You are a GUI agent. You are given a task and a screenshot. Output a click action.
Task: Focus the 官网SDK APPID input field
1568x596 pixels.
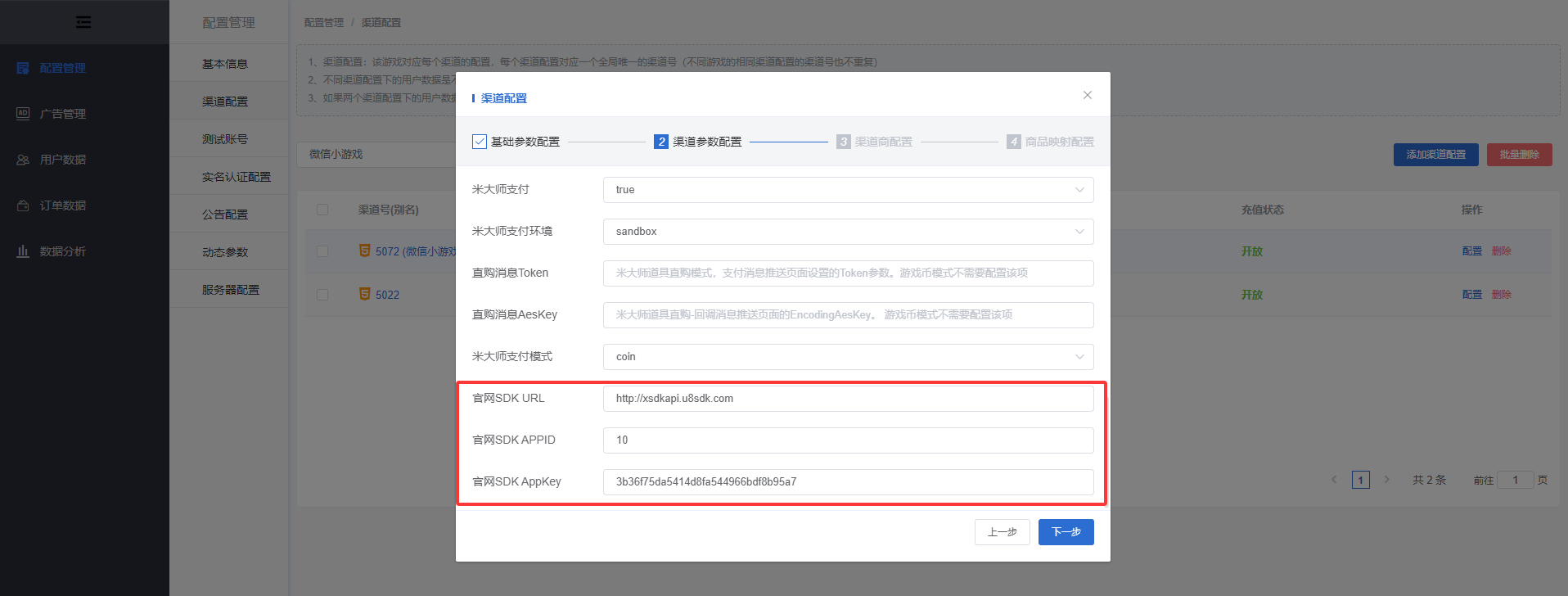(849, 440)
